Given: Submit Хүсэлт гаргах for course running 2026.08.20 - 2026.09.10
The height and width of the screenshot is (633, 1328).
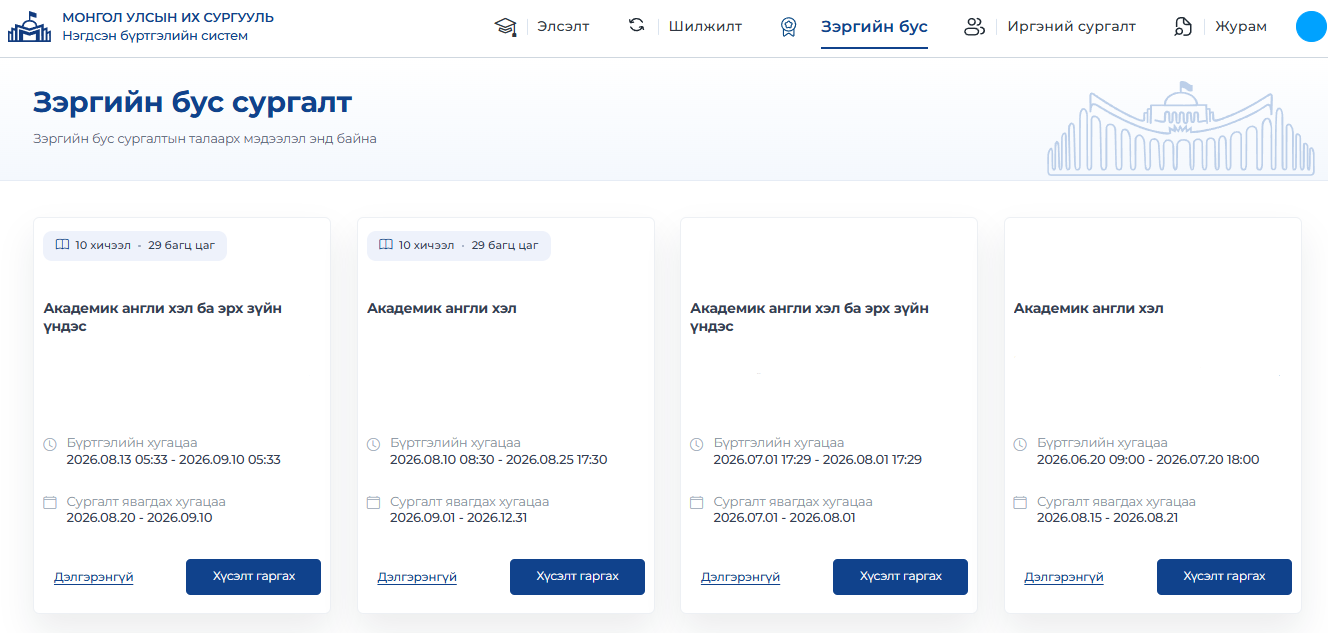Looking at the screenshot, I should pos(254,577).
